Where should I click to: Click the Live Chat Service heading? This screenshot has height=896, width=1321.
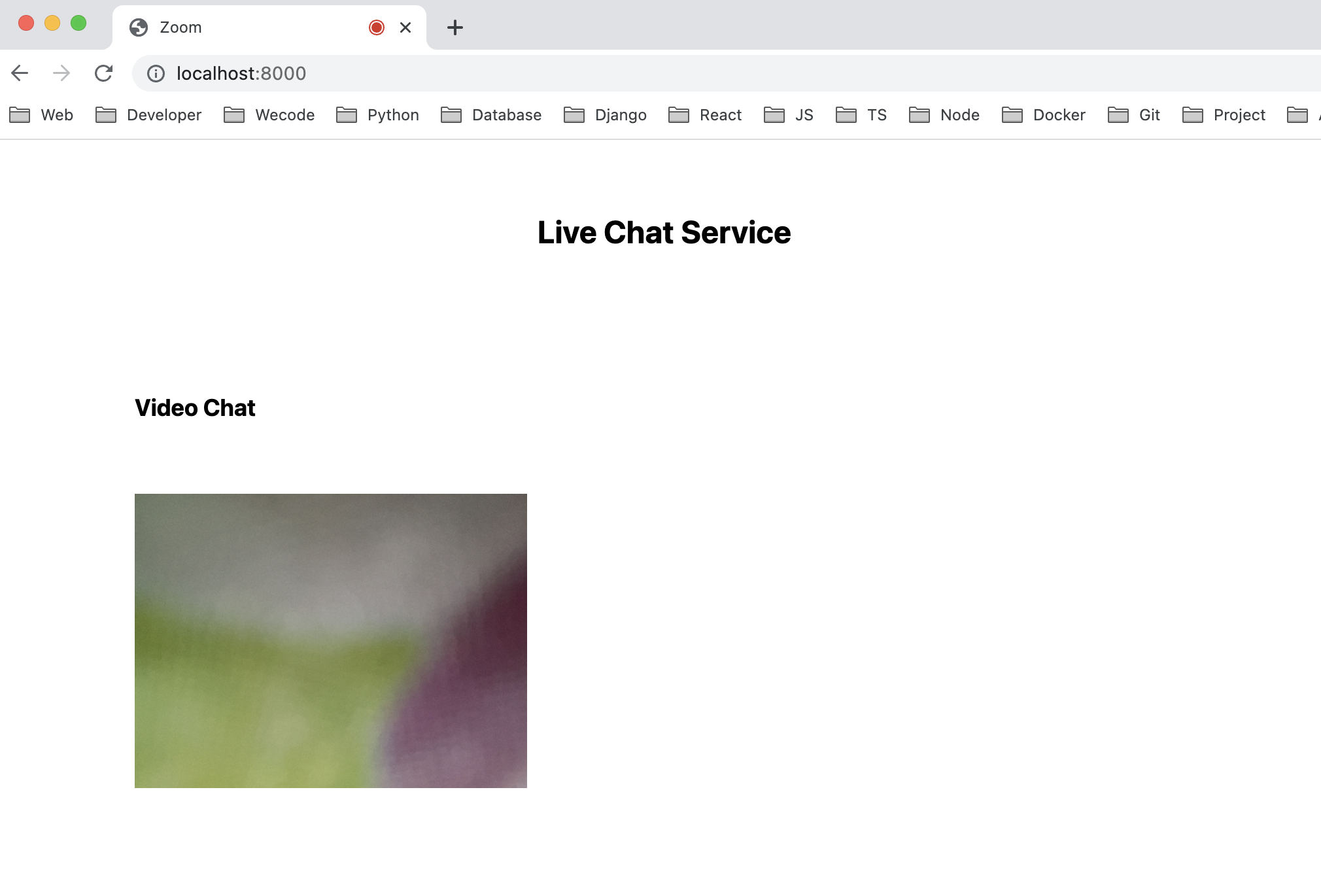click(664, 233)
